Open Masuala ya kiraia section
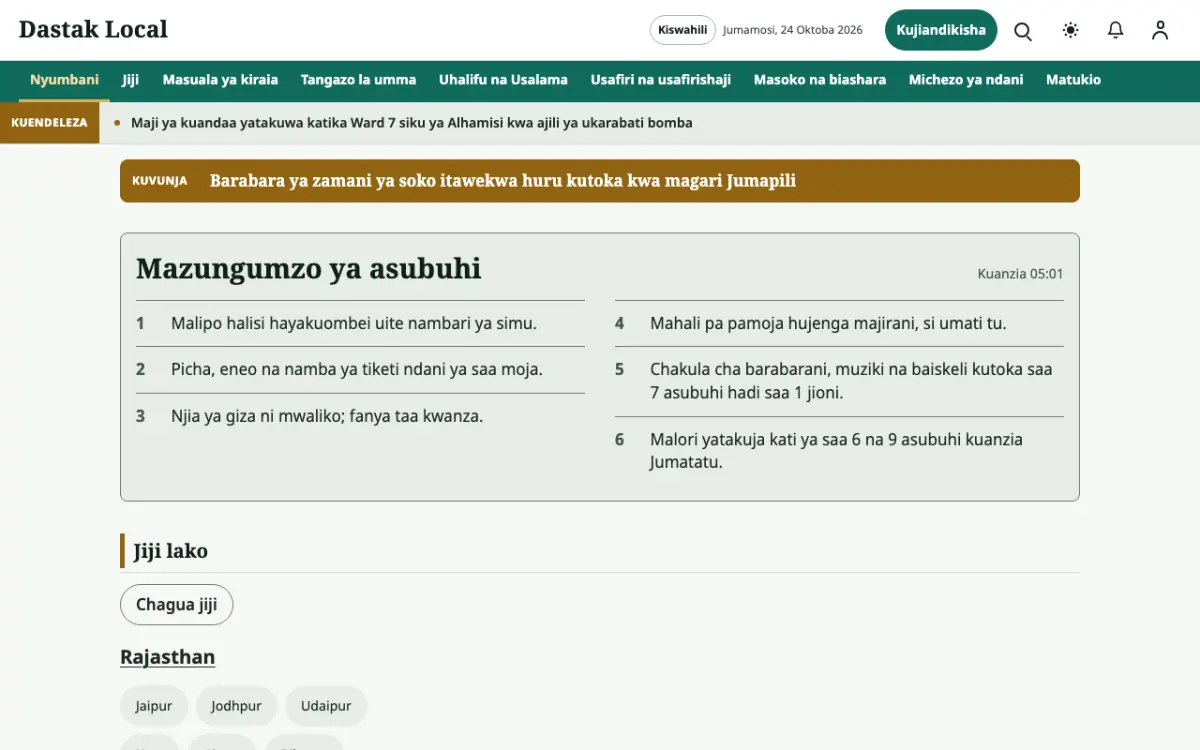Viewport: 1200px width, 750px height. click(220, 80)
